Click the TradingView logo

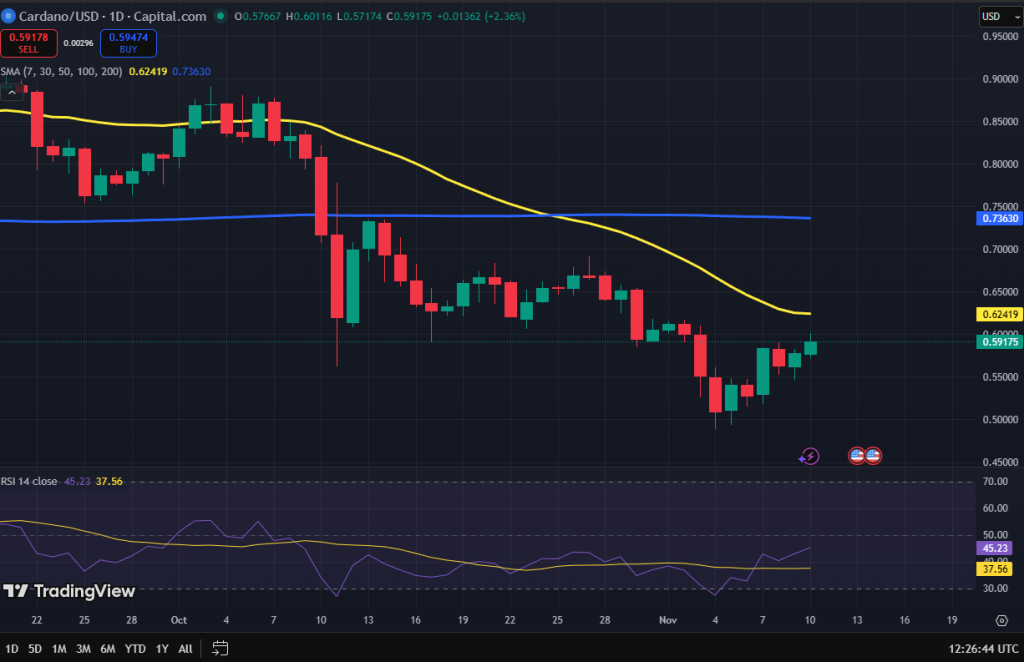pos(69,591)
